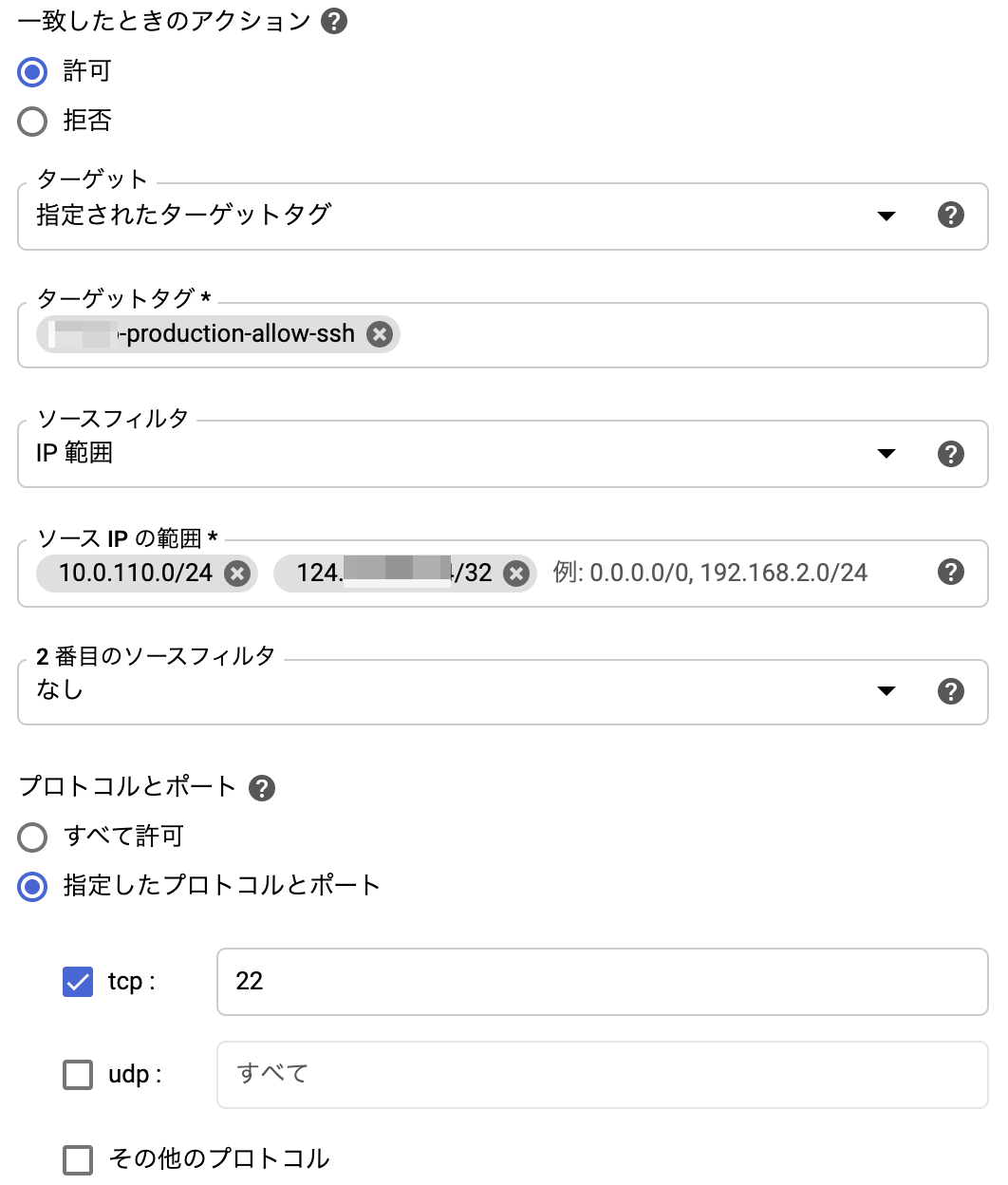1008x1185 pixels.
Task: Click help icon for 2 番目のソースフィルタ
Action: click(x=950, y=691)
